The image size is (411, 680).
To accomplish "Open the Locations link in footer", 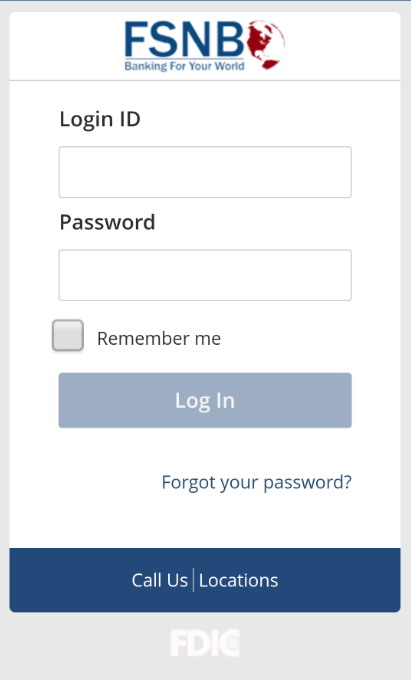I will 238,580.
